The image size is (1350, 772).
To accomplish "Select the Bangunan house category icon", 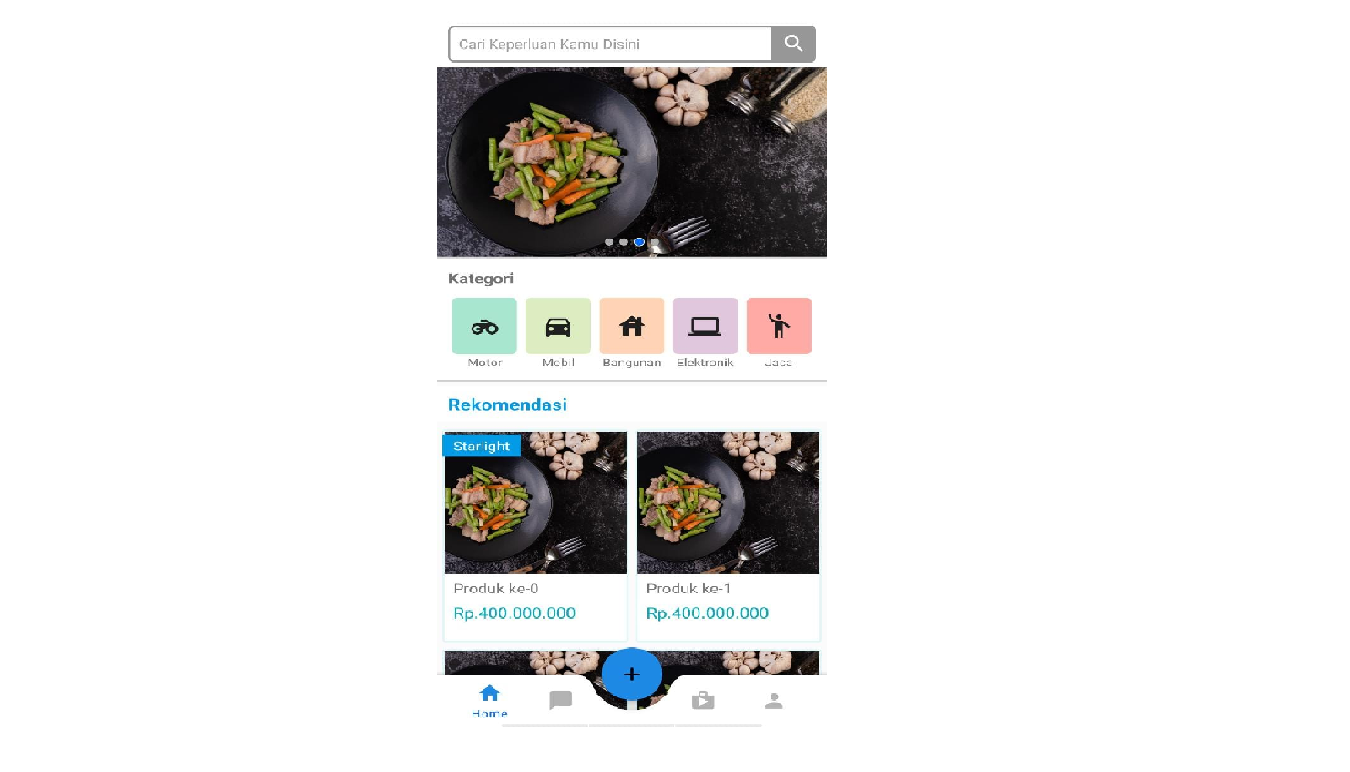I will pyautogui.click(x=632, y=326).
